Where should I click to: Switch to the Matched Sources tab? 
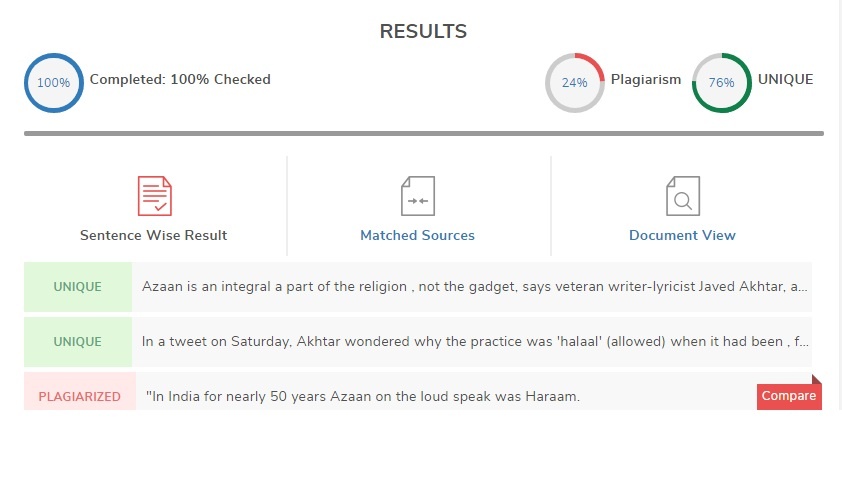coord(417,235)
